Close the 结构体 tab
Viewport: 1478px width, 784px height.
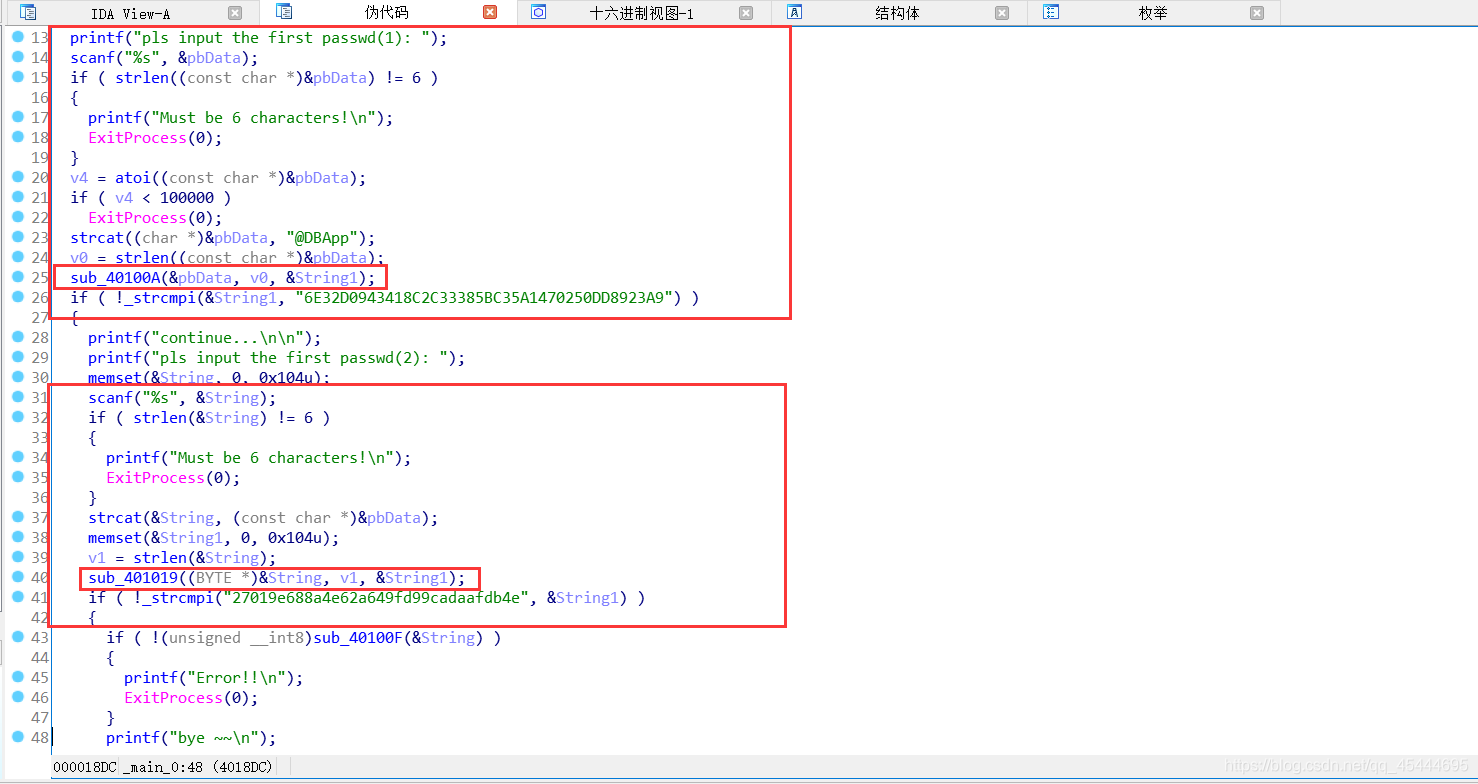1002,13
